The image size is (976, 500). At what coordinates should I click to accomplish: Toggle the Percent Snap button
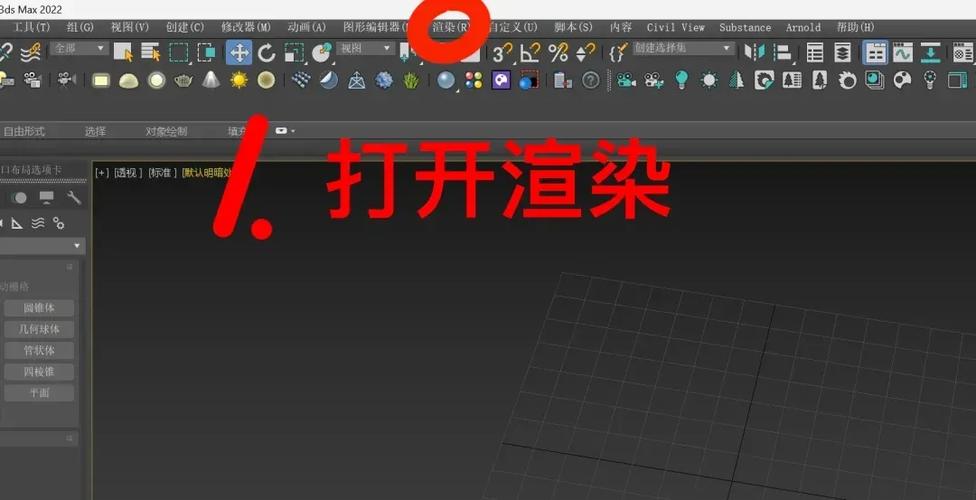point(558,53)
